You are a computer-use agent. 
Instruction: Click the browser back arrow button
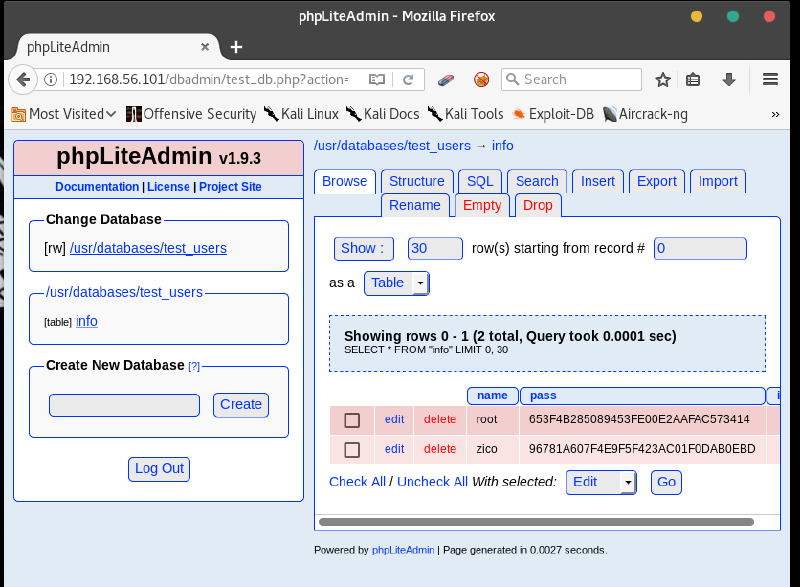point(22,80)
